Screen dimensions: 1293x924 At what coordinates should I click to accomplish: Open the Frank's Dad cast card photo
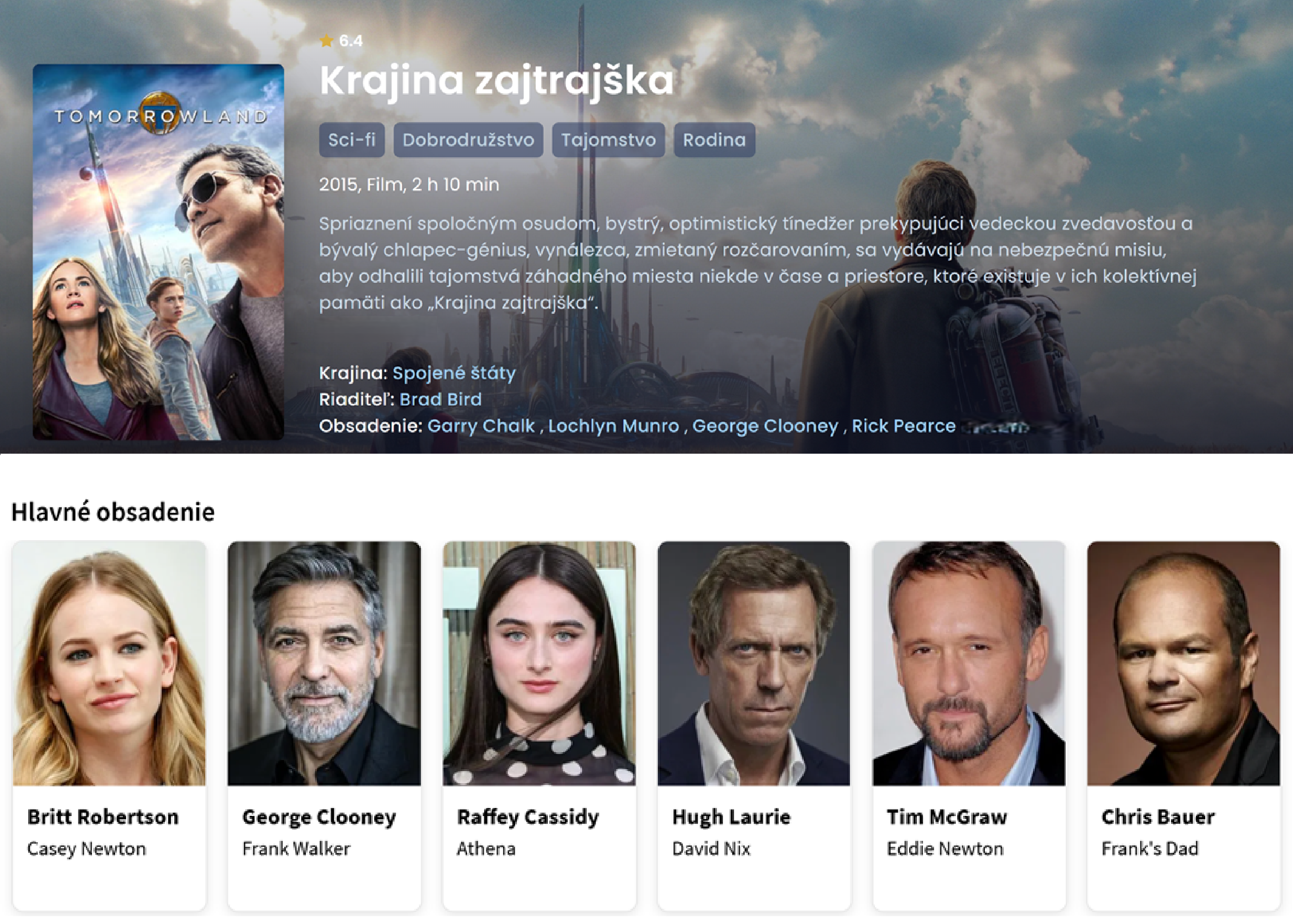click(1183, 663)
